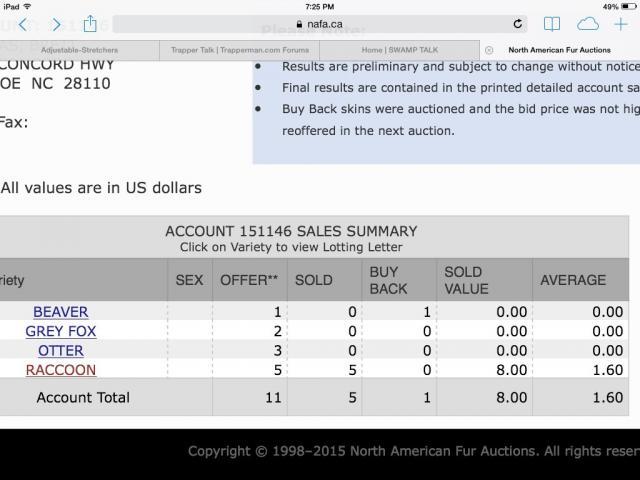Screen dimensions: 640x480
Task: Select the North American Fur Auctions tab
Action: [560, 50]
